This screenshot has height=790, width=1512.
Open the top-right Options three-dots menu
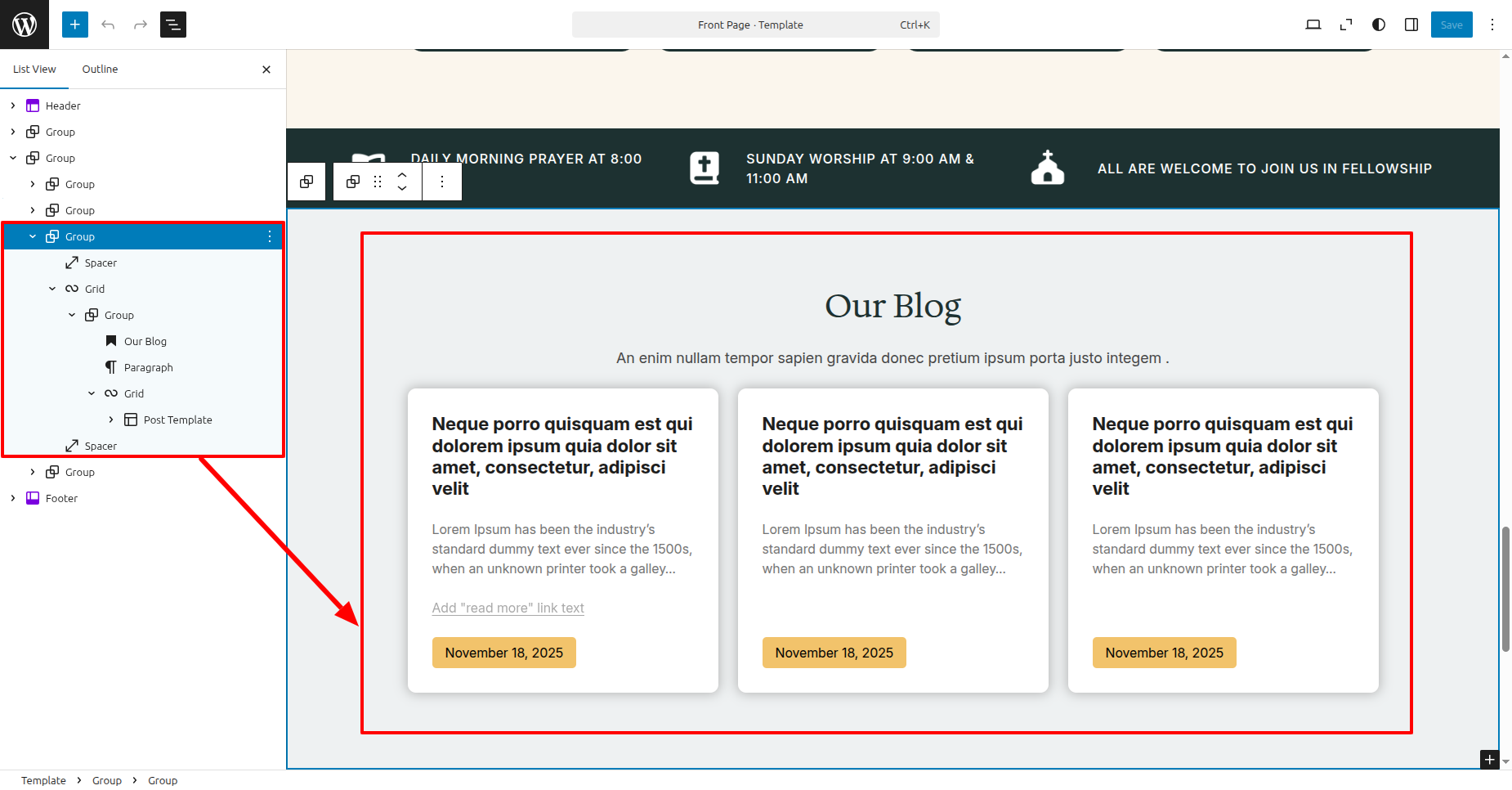coord(1492,25)
